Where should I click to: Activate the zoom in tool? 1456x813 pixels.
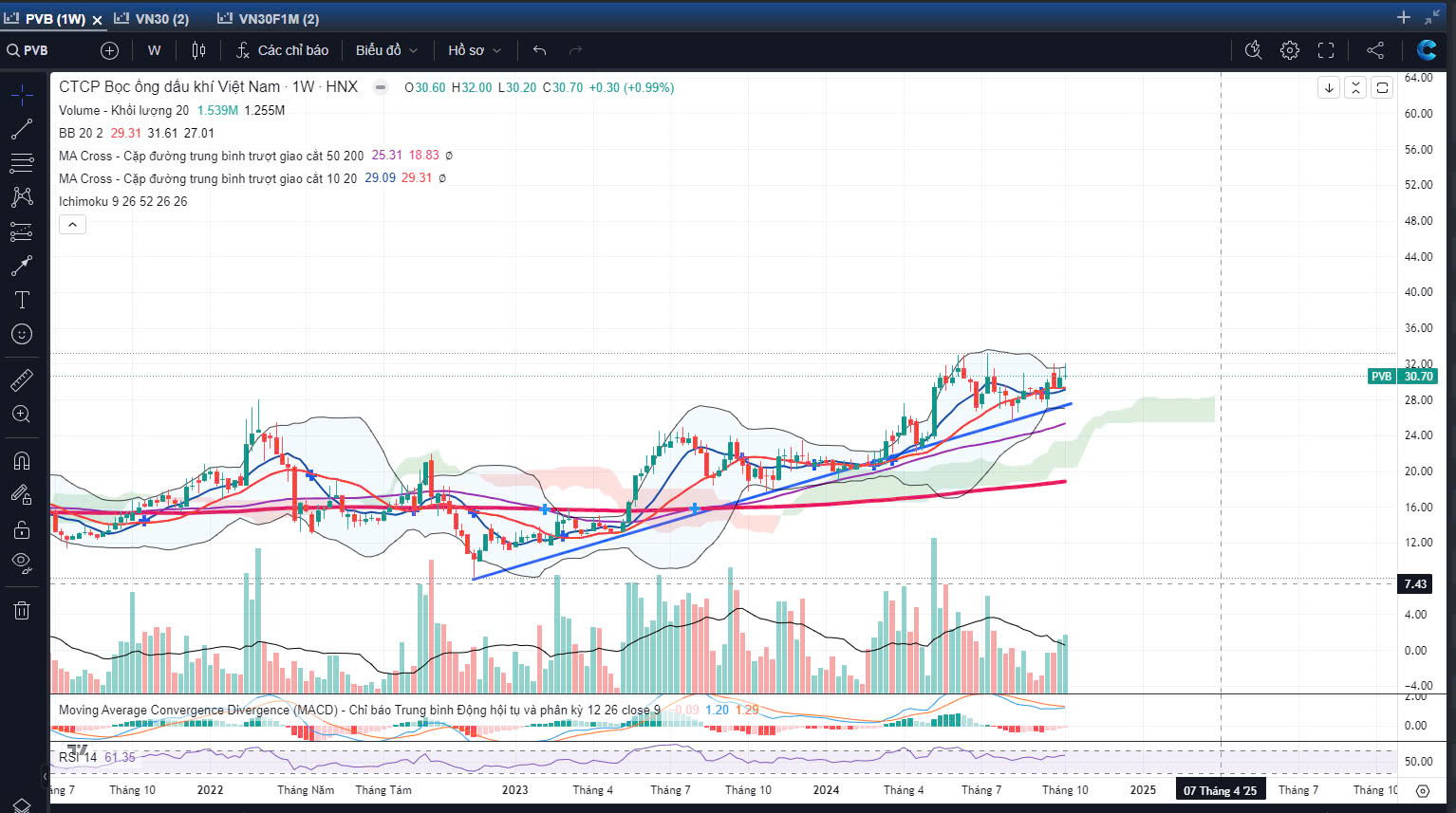tap(22, 415)
